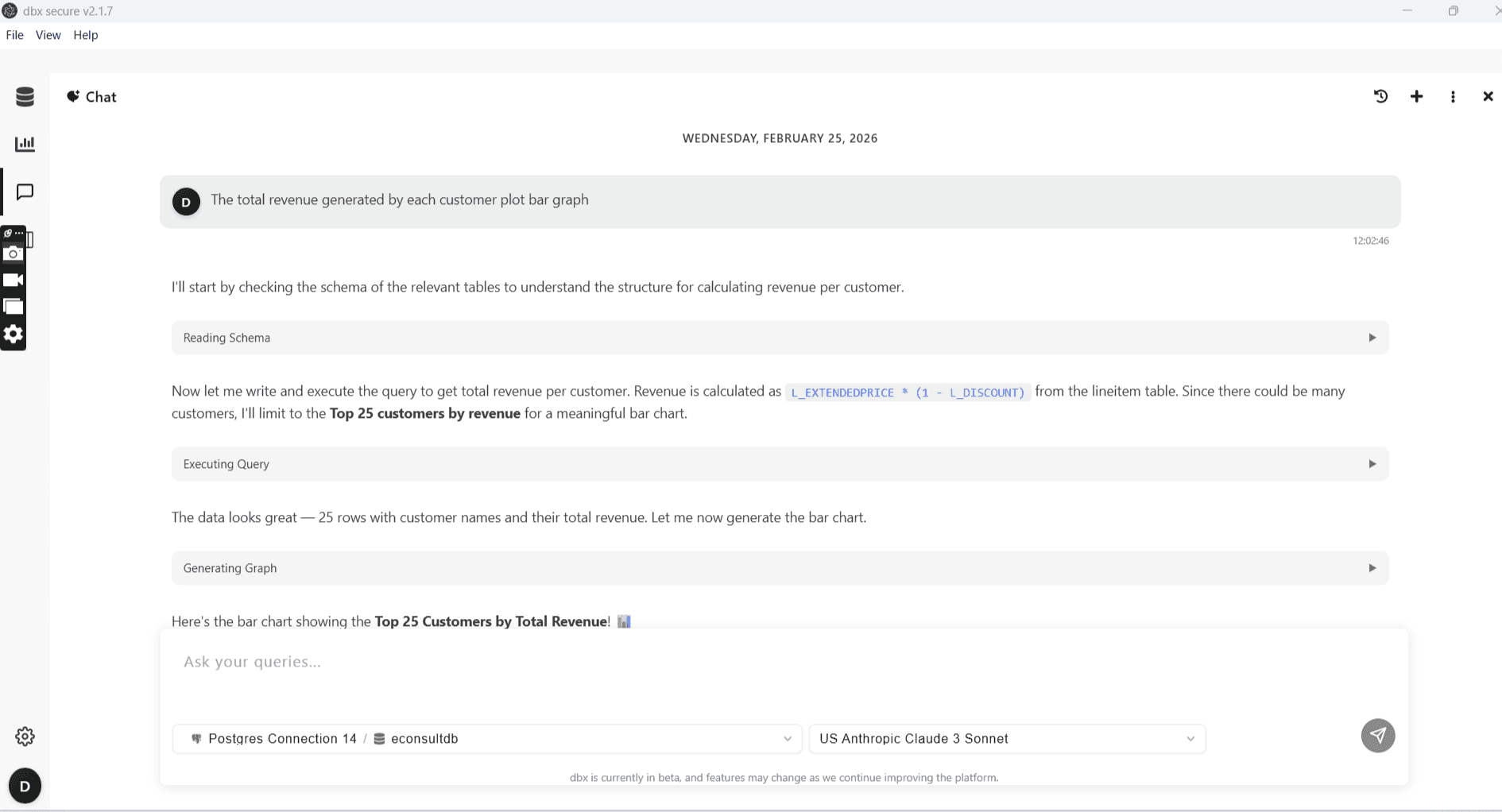Viewport: 1502px width, 812px height.
Task: Expand the Generating Graph section
Action: pyautogui.click(x=1372, y=567)
